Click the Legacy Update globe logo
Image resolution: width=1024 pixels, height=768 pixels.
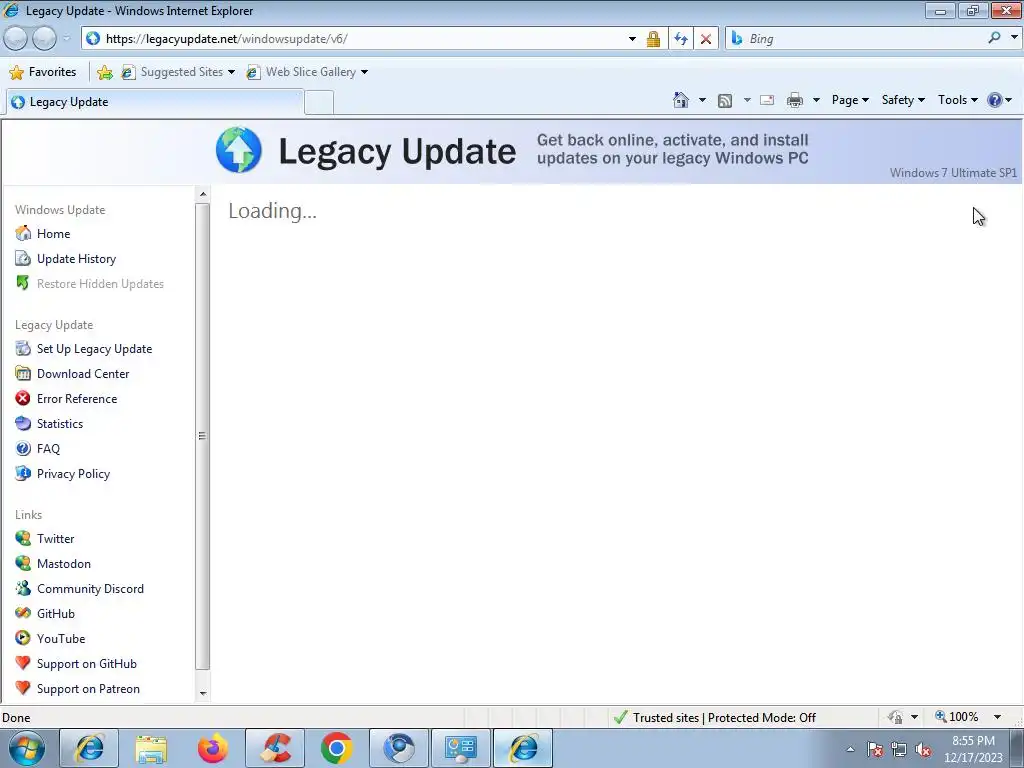[x=239, y=150]
